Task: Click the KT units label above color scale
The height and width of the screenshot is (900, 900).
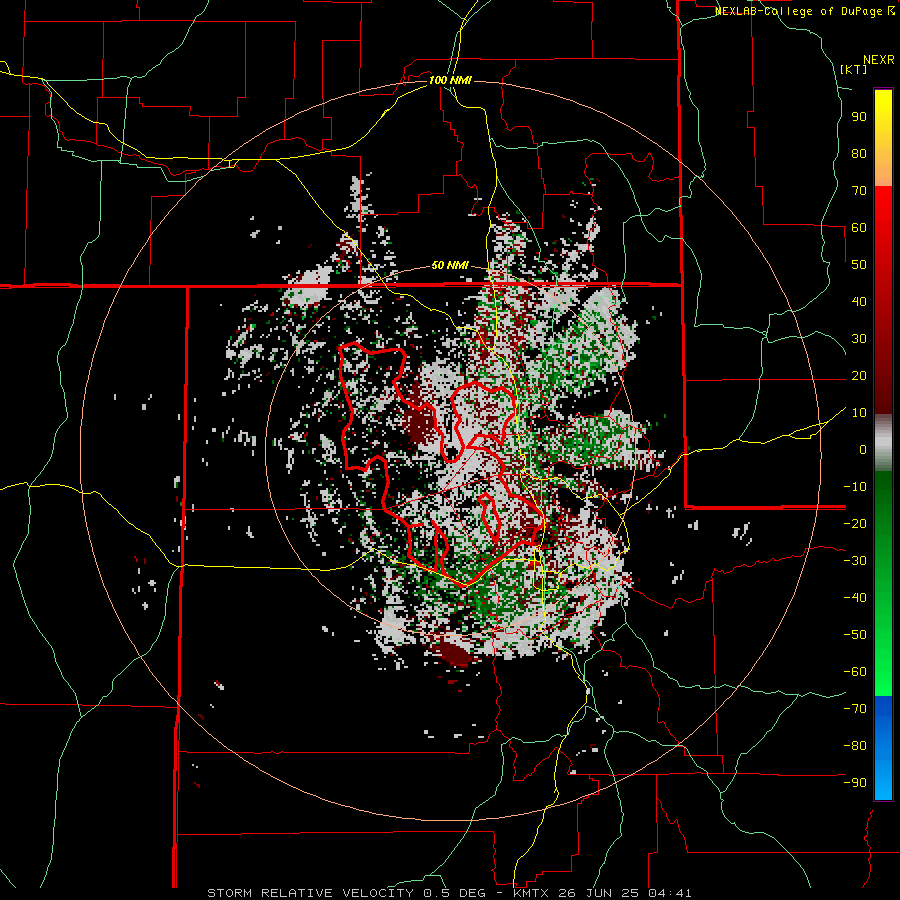Action: point(854,69)
